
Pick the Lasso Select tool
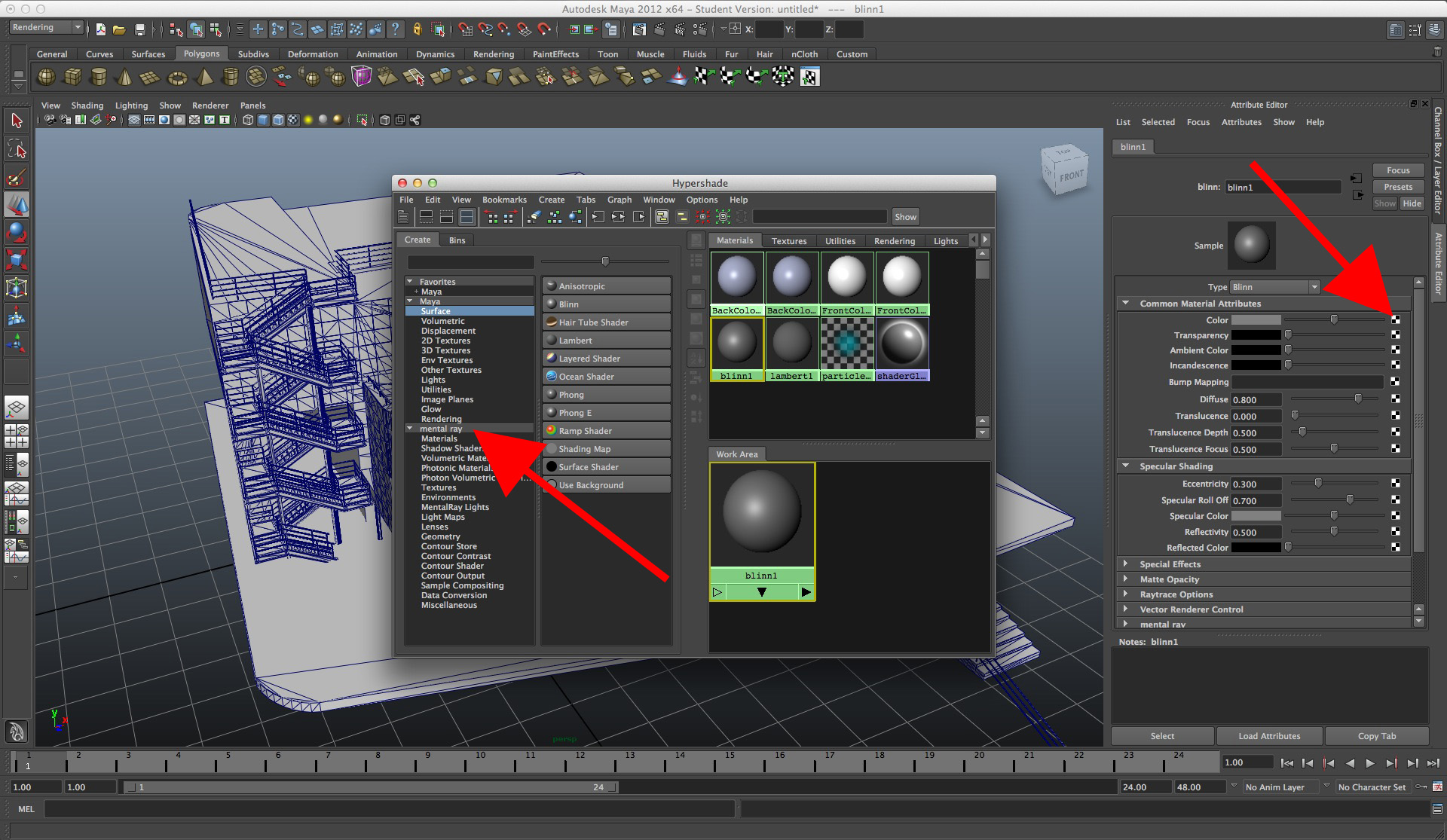(x=17, y=149)
